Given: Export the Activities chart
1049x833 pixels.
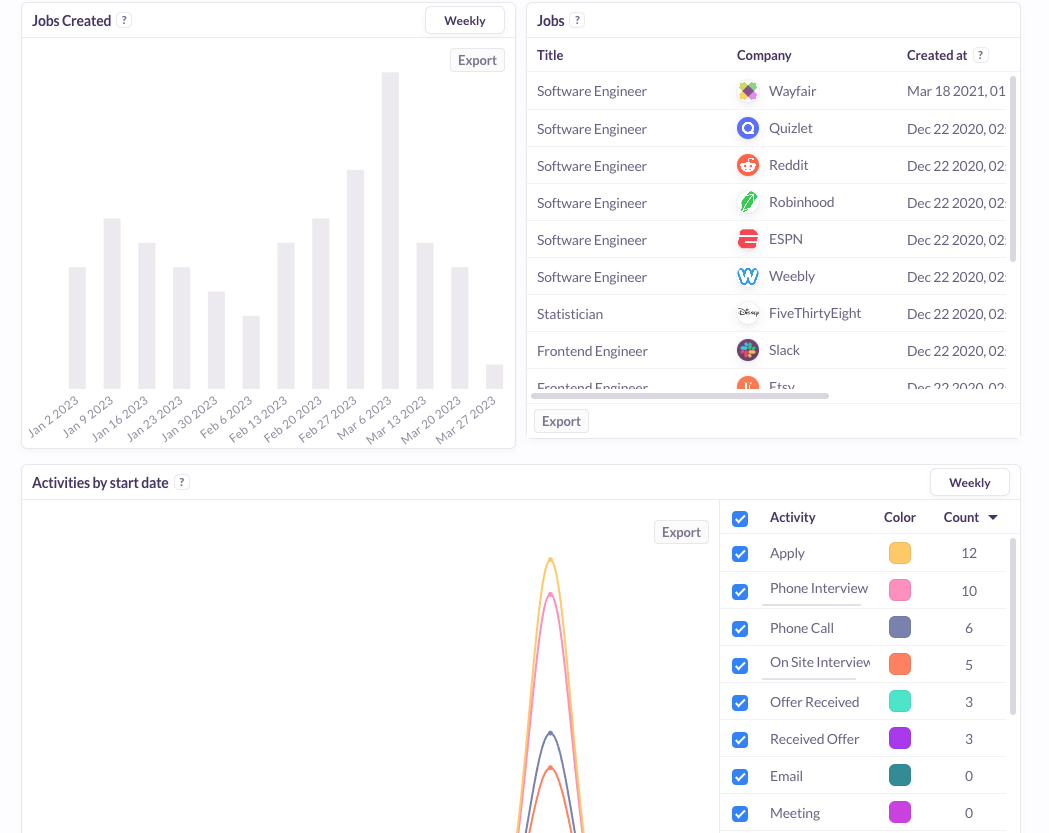Looking at the screenshot, I should point(681,532).
